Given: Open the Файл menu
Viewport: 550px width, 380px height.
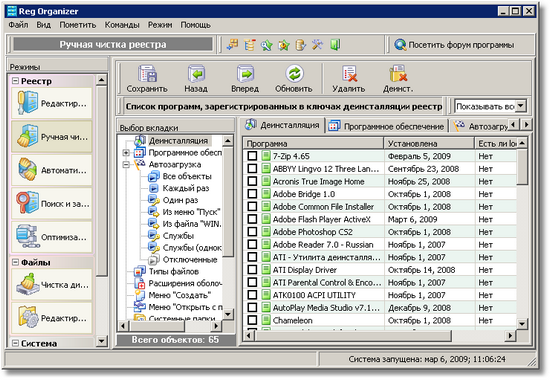Looking at the screenshot, I should pyautogui.click(x=19, y=25).
